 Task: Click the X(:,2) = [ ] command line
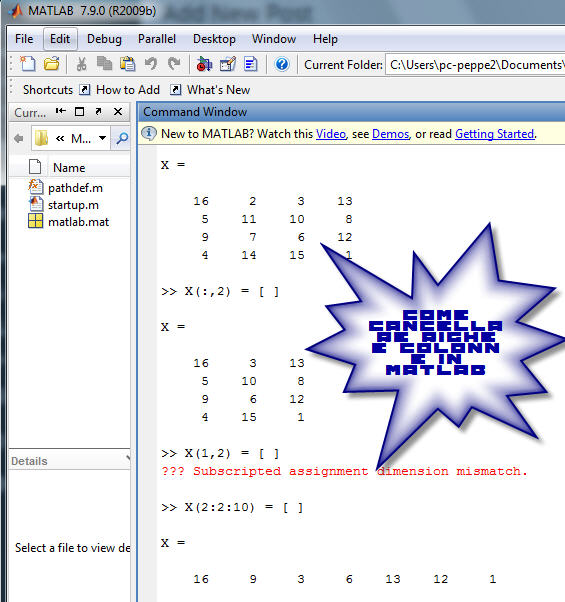tap(220, 291)
